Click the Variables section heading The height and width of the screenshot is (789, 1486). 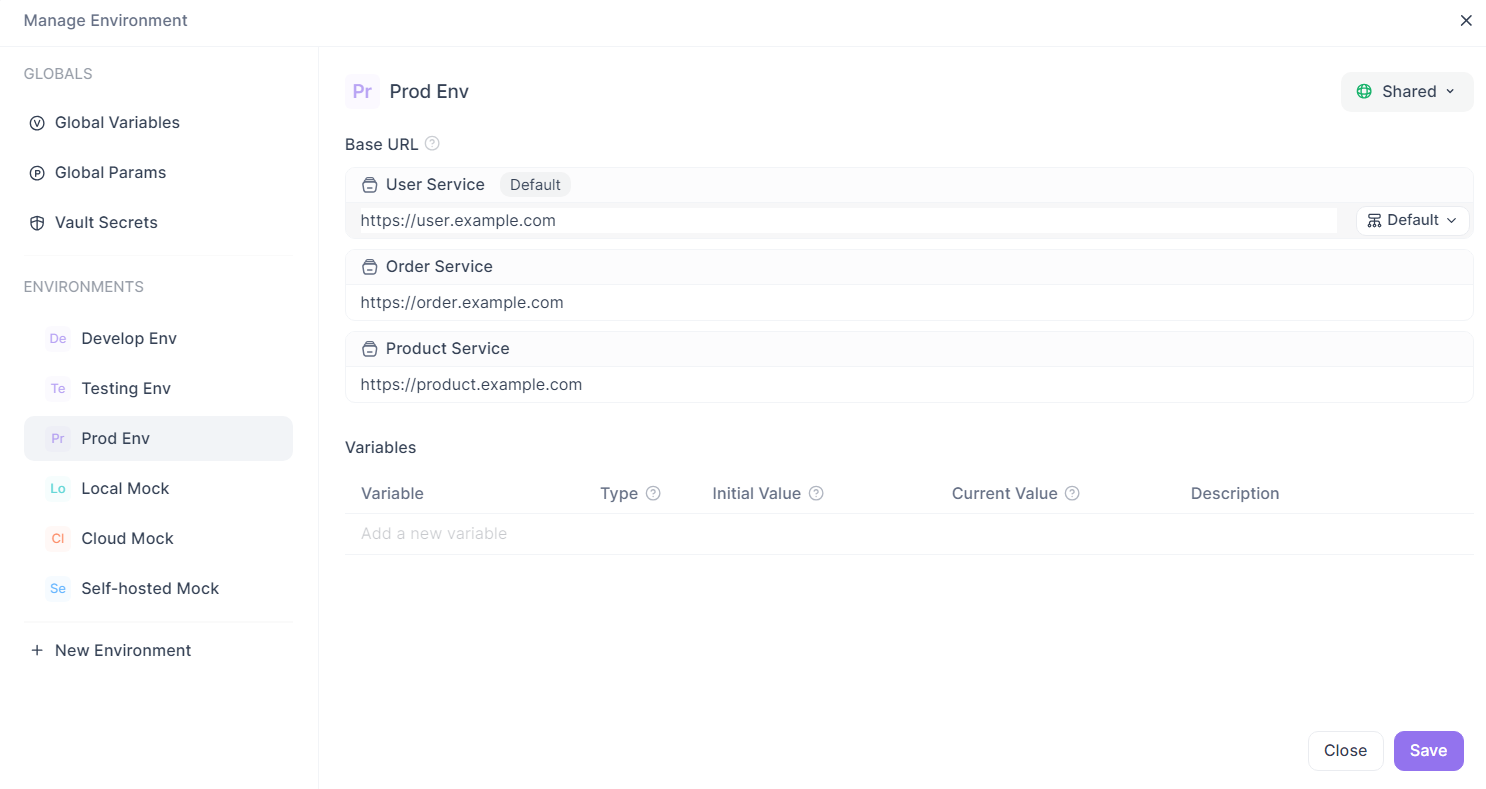(x=381, y=447)
